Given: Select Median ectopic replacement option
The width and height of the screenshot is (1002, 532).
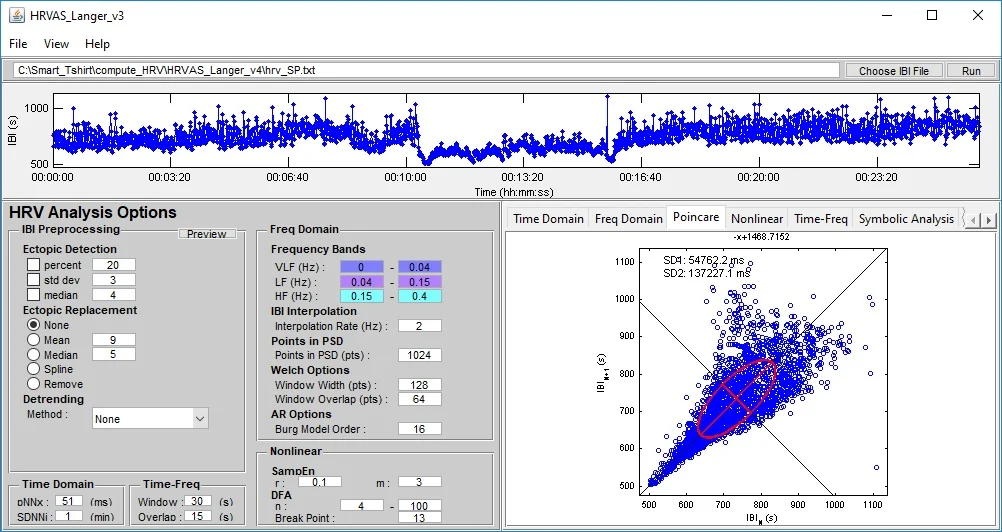Looking at the screenshot, I should [33, 354].
